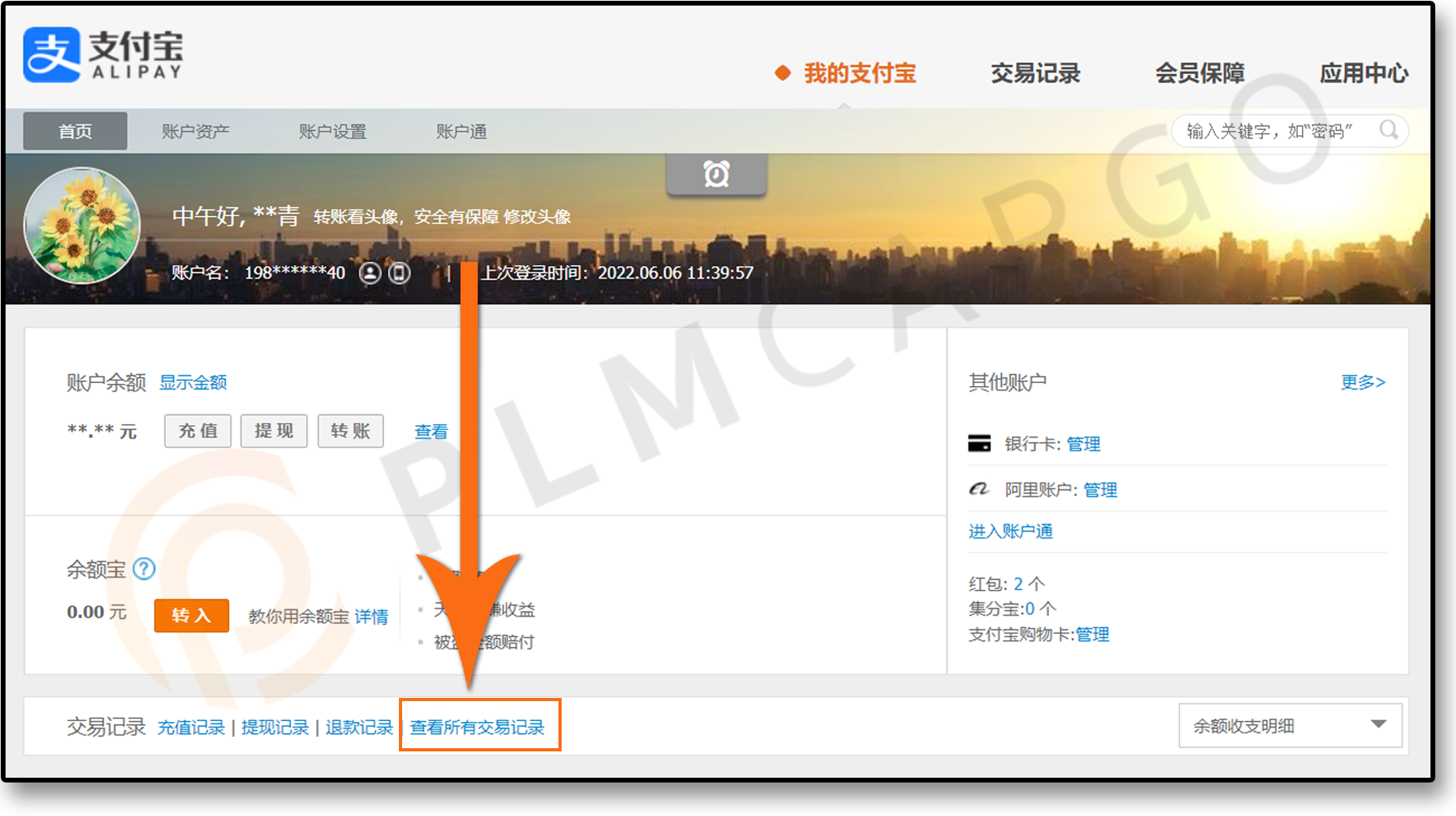The width and height of the screenshot is (1456, 816).
Task: Click the sunflower profile avatar
Action: (x=82, y=226)
